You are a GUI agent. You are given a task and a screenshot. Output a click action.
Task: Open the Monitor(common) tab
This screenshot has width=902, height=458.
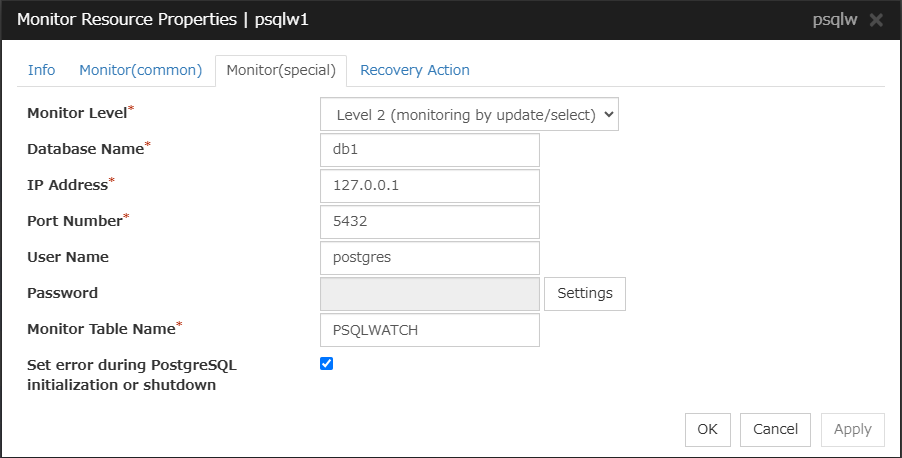pyautogui.click(x=141, y=70)
